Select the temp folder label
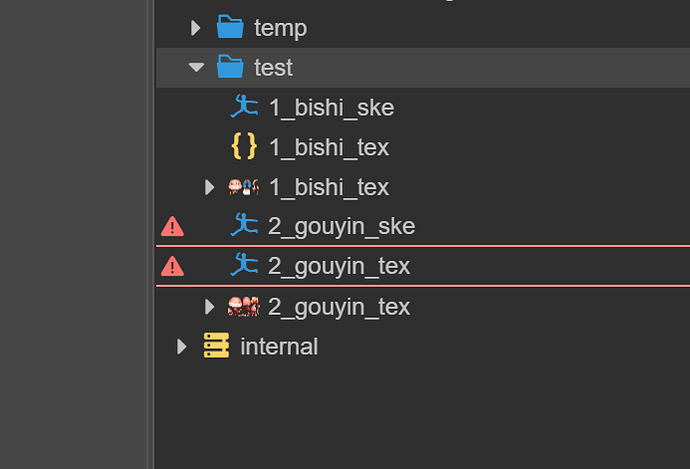 coord(280,28)
